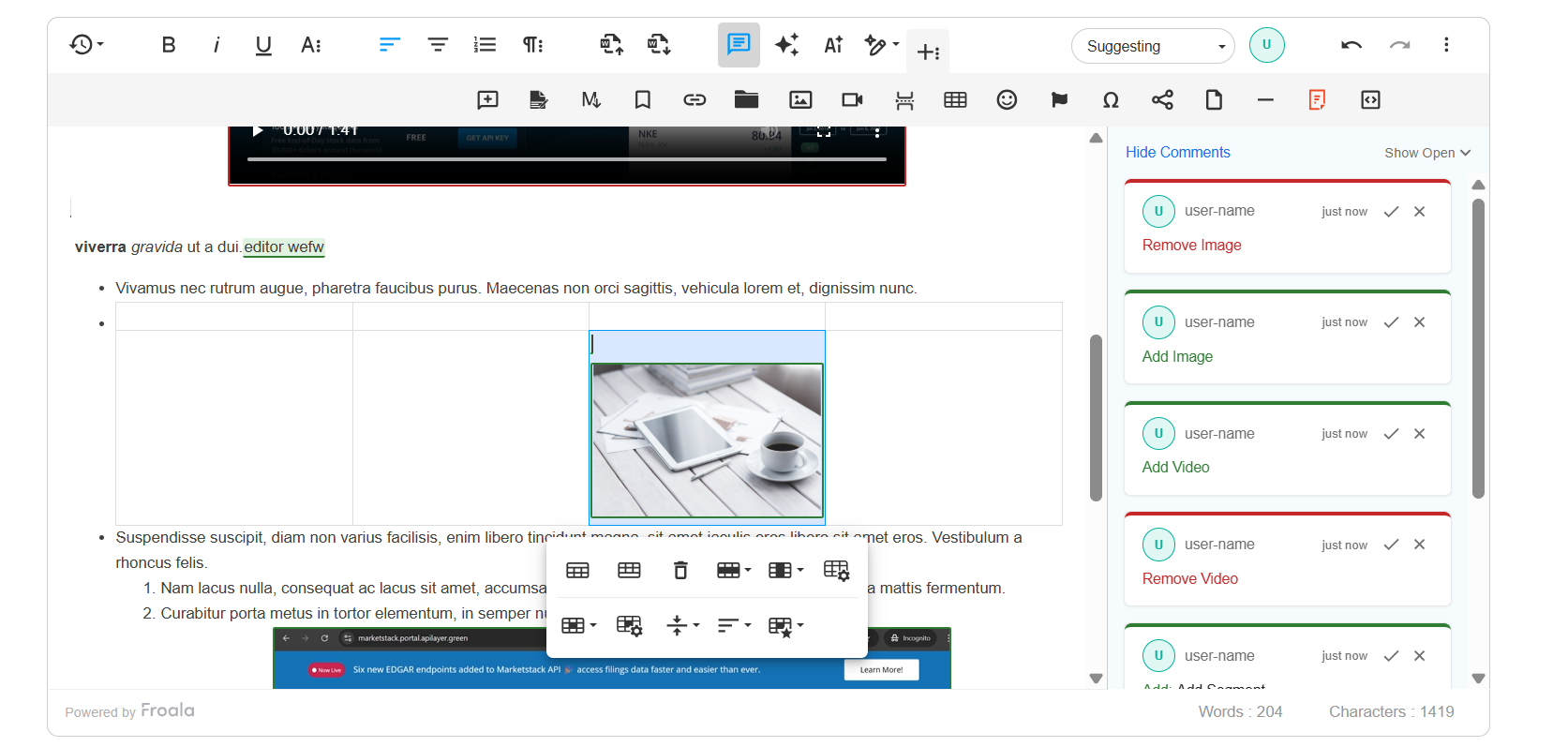The image size is (1568, 747).
Task: Toggle table header in popup
Action: [x=577, y=571]
